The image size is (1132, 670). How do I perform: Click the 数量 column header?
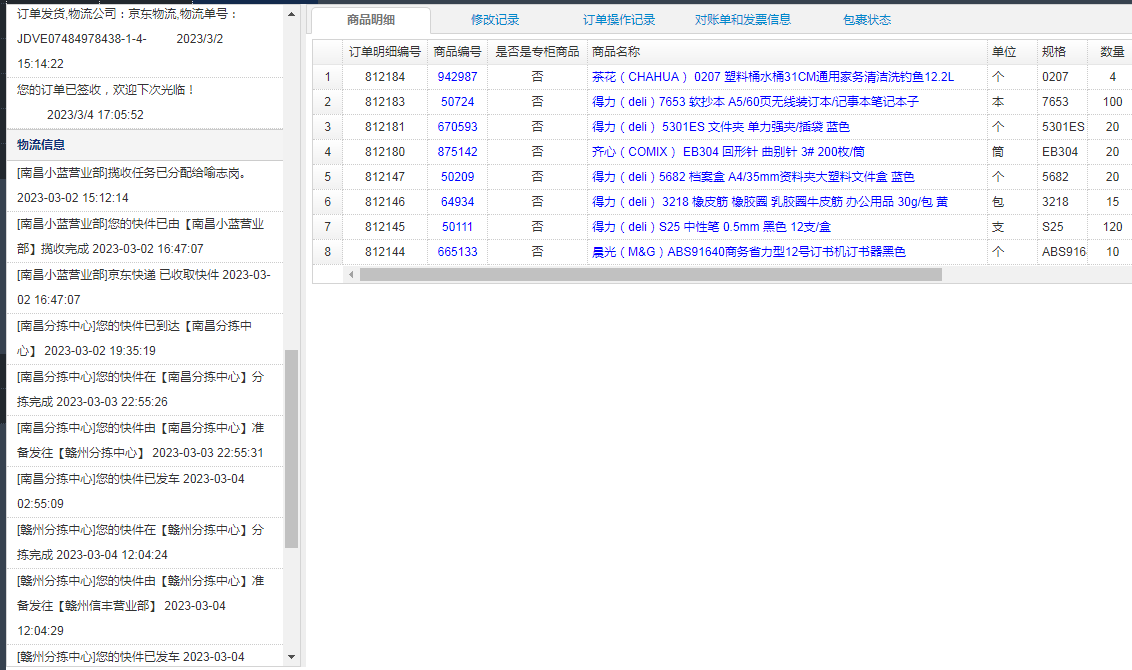[x=1112, y=52]
